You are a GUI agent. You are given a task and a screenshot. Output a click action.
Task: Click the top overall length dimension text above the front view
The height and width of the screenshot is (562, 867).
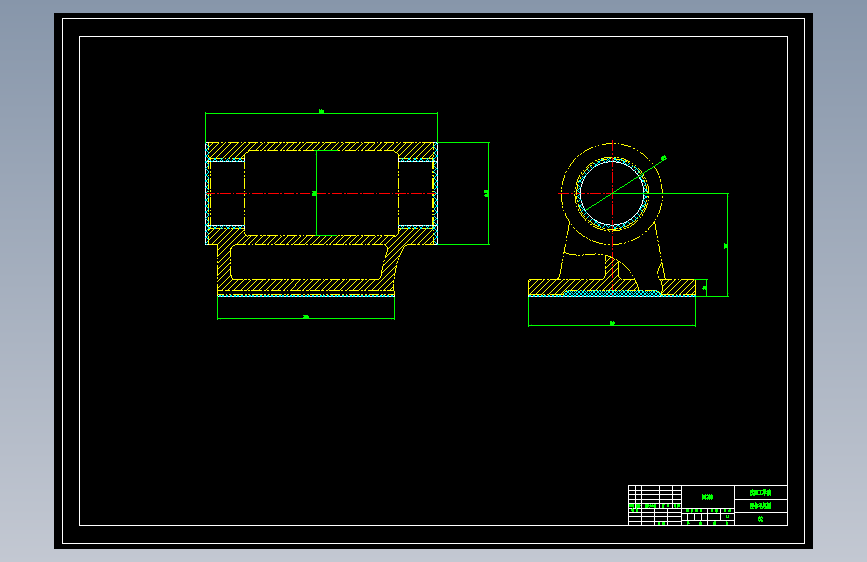tap(321, 111)
